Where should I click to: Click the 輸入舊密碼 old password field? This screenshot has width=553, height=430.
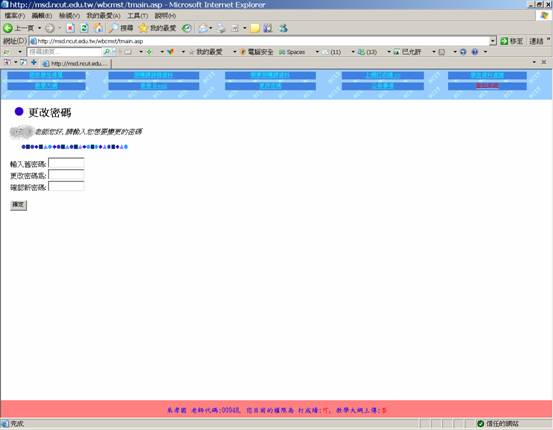[66, 163]
